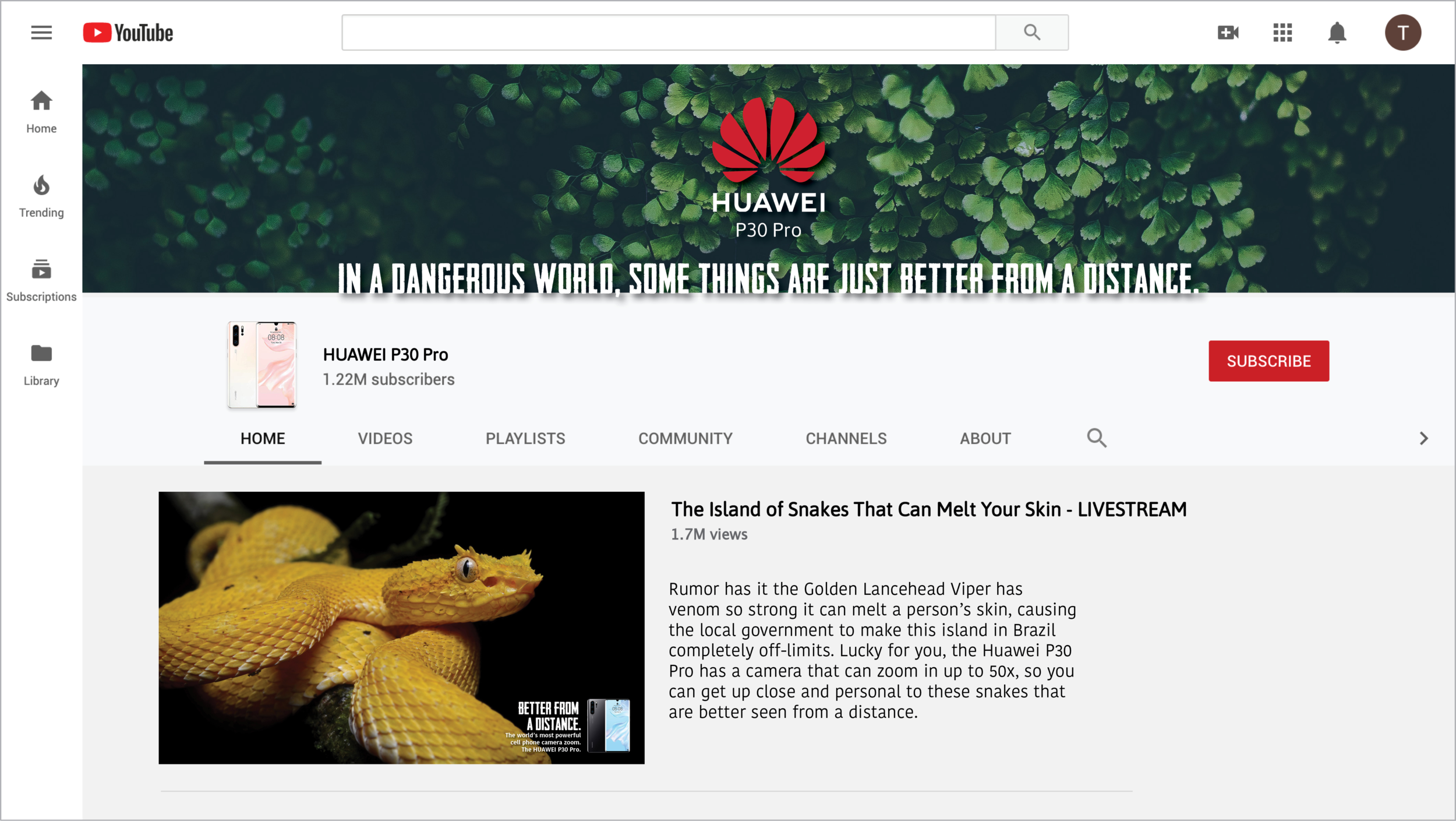Screen dimensions: 1456x821
Task: Click the Golden Lancehead Viper description text
Action: [872, 650]
